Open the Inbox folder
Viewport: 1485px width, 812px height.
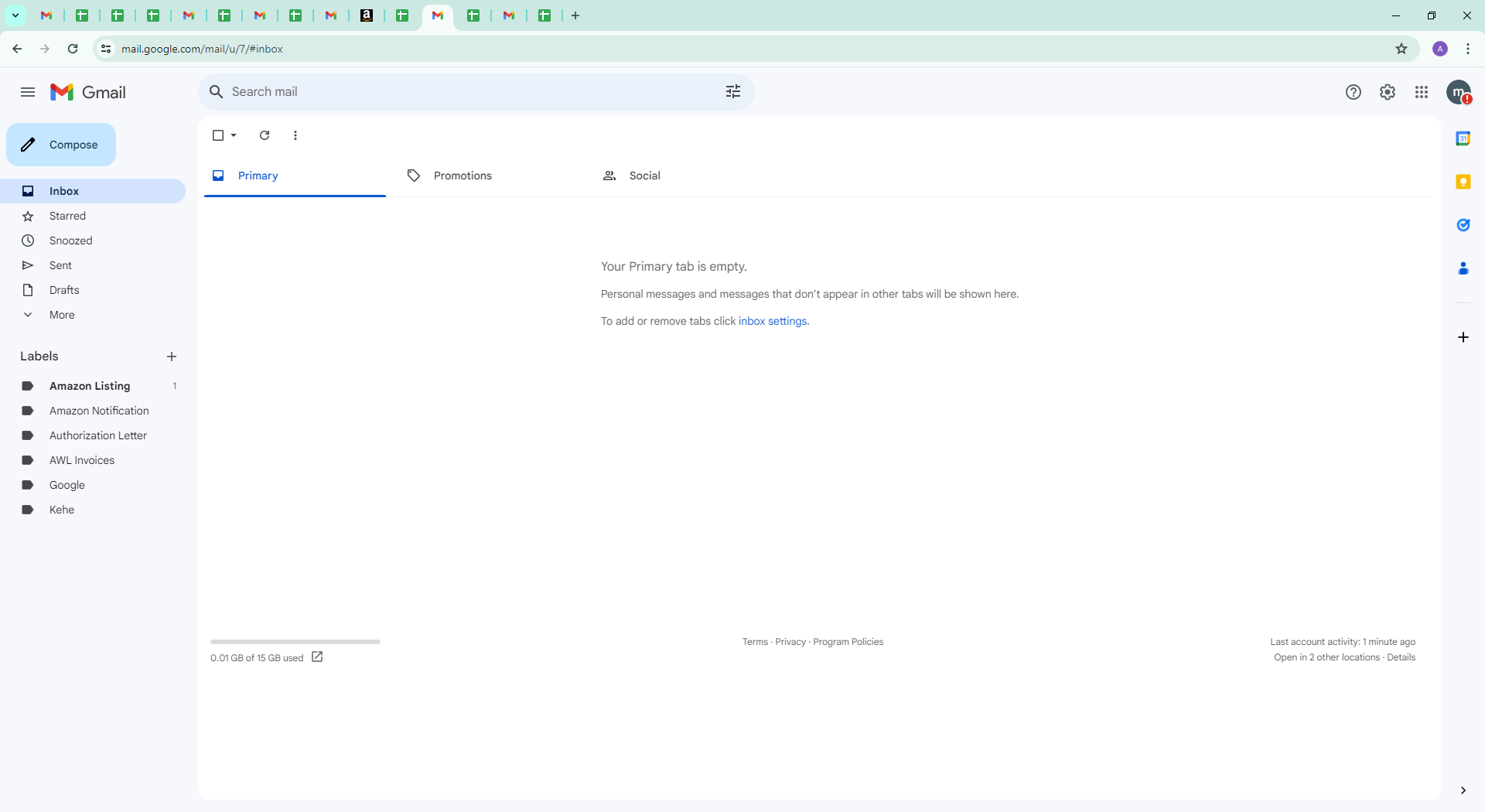(x=93, y=191)
